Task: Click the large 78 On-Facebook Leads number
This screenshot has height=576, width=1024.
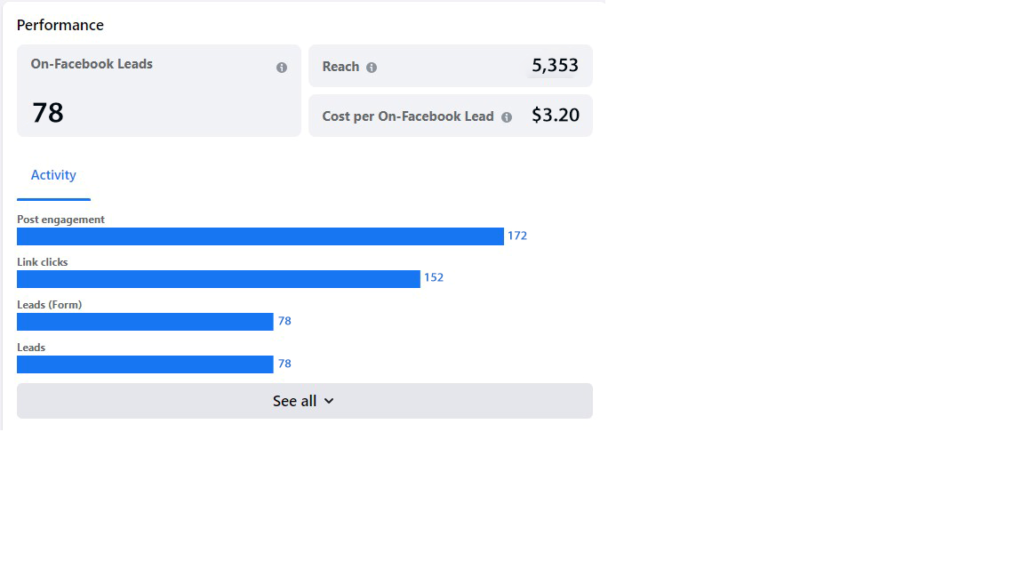Action: coord(48,113)
